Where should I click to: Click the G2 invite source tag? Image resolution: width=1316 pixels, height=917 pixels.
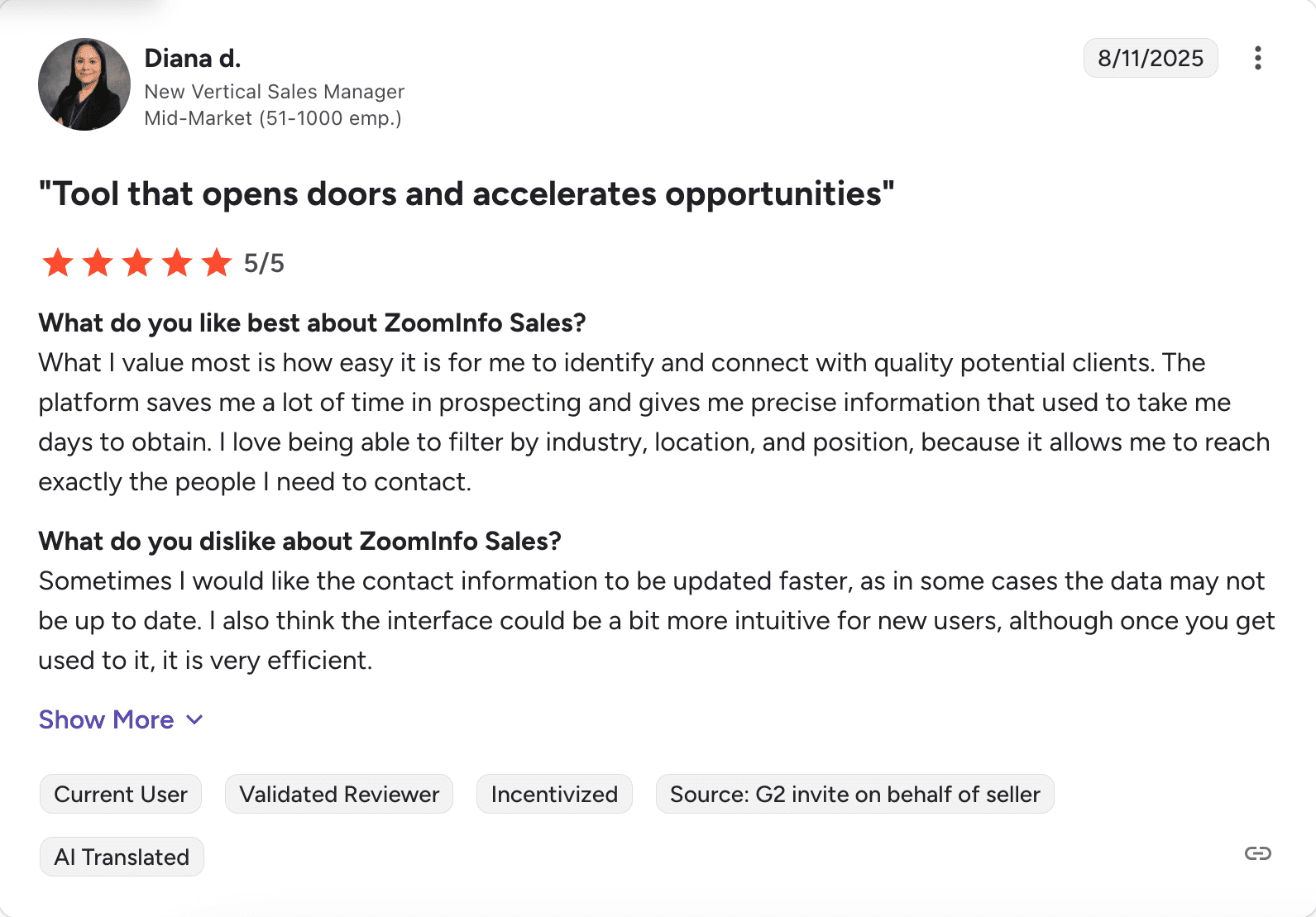854,794
